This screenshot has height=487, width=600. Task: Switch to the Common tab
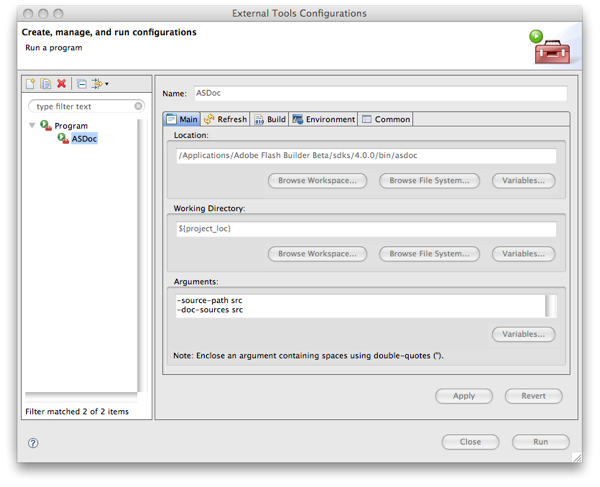[386, 119]
